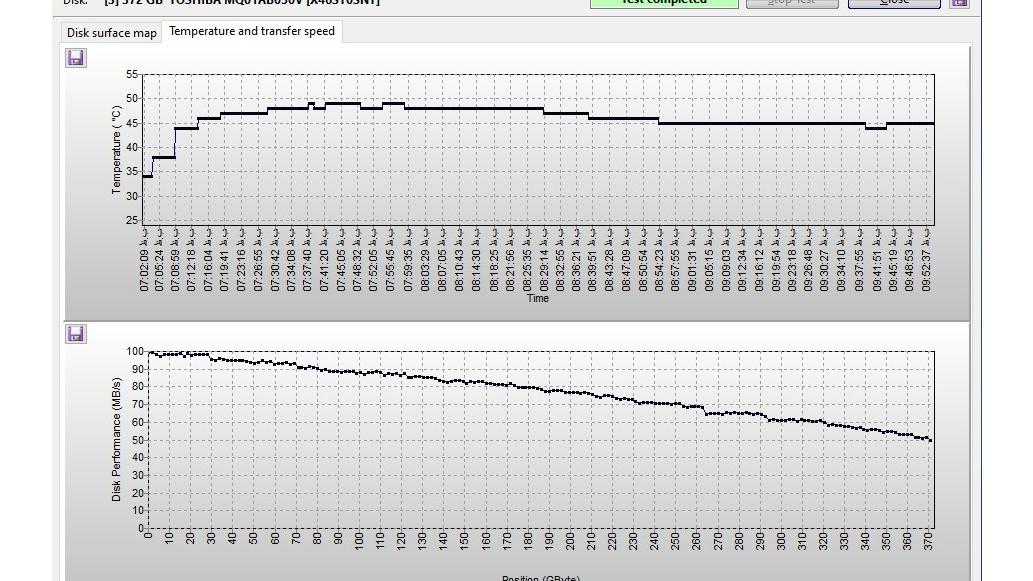The width and height of the screenshot is (1033, 581).
Task: Switch to the Disk surface map tab
Action: [111, 32]
